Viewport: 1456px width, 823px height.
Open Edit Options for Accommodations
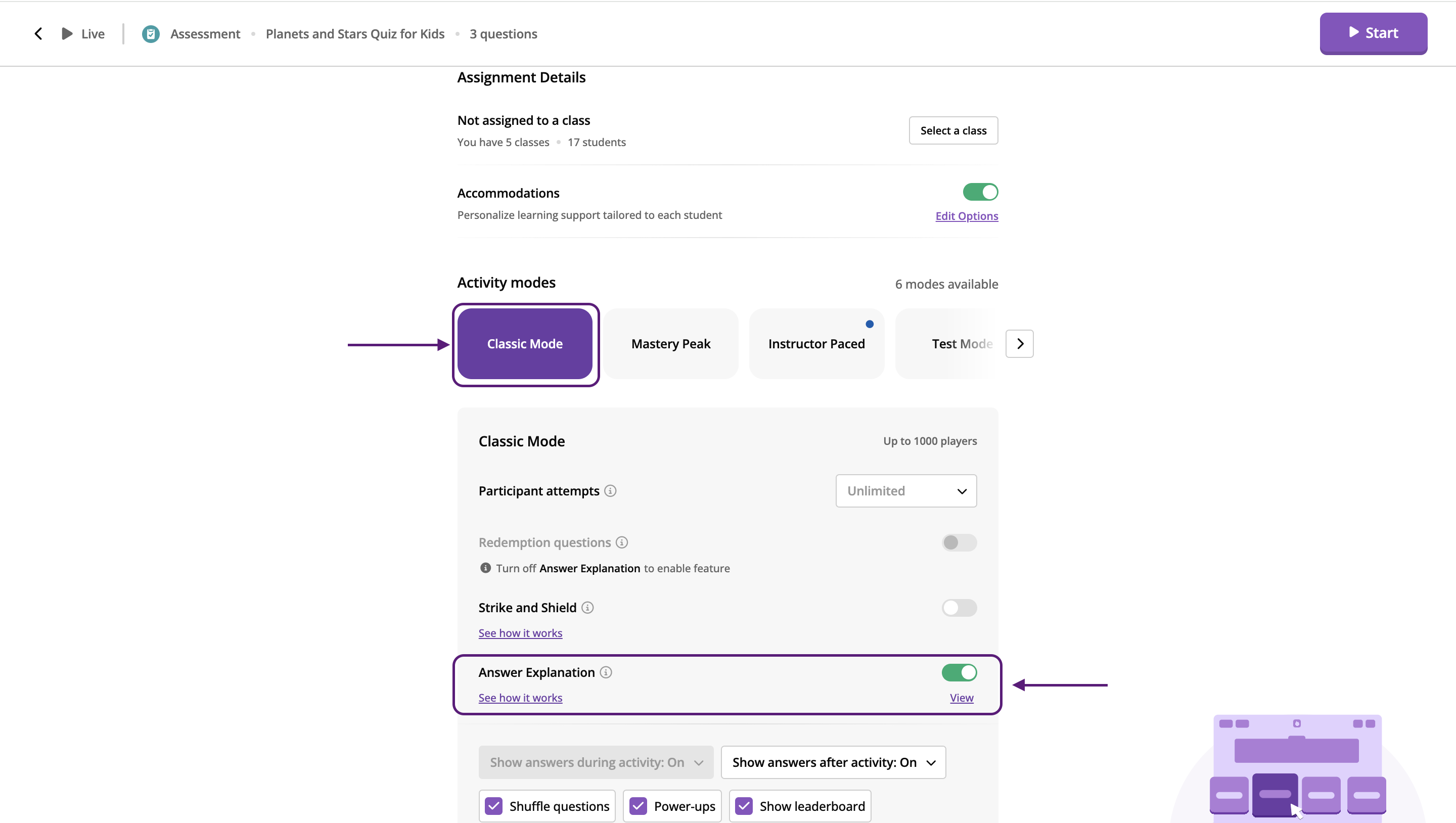click(967, 216)
